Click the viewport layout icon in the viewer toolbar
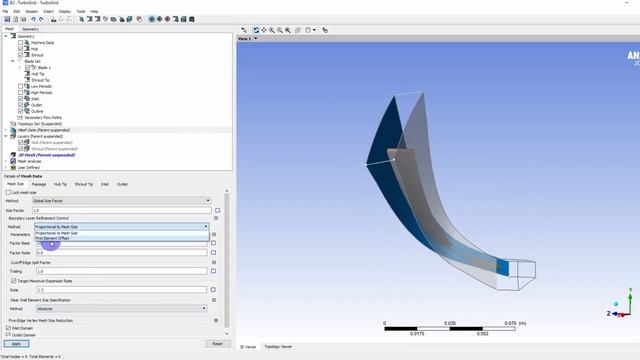The width and height of the screenshot is (640, 360). pos(308,30)
